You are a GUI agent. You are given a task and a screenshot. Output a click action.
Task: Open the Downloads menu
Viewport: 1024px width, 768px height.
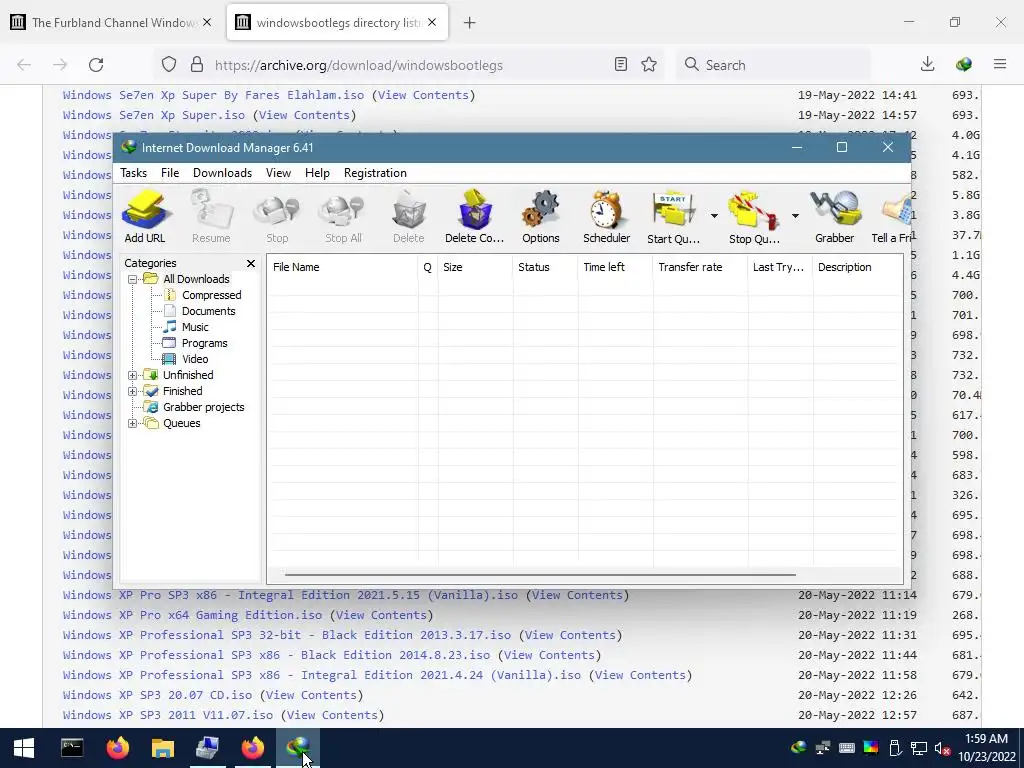click(222, 173)
